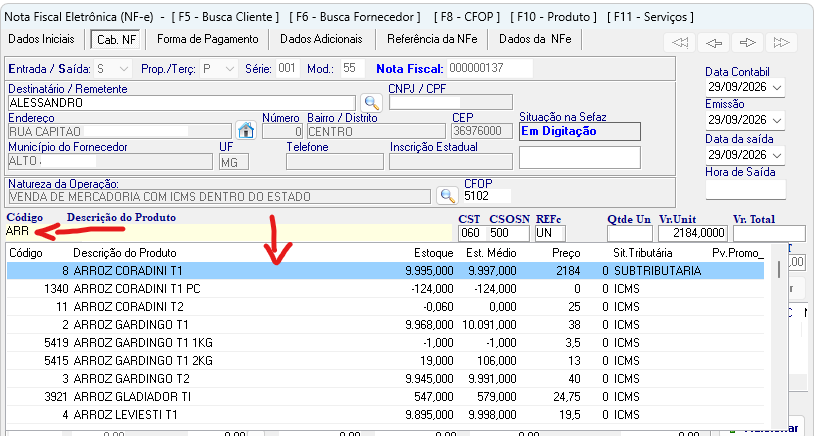Go to the next record arrow button

747,42
